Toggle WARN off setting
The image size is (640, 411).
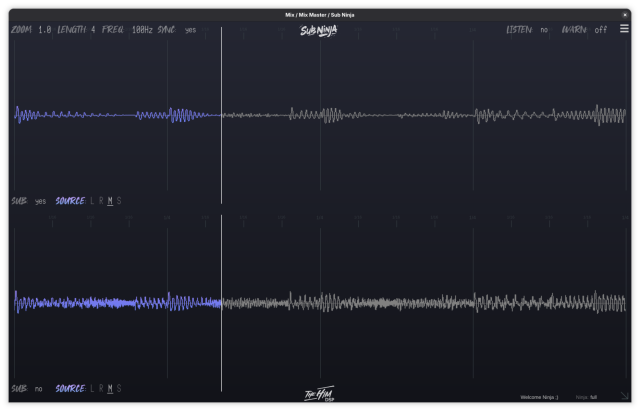(600, 30)
